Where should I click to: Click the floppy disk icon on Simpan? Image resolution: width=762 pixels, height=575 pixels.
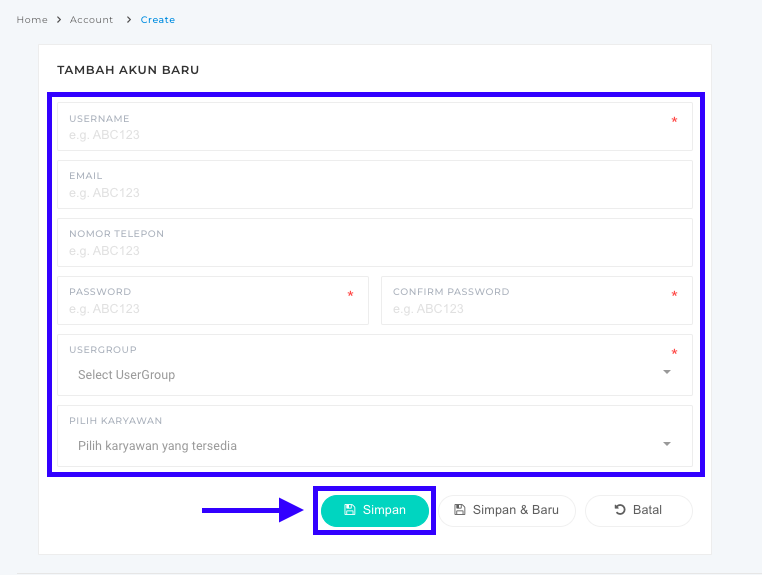click(350, 510)
